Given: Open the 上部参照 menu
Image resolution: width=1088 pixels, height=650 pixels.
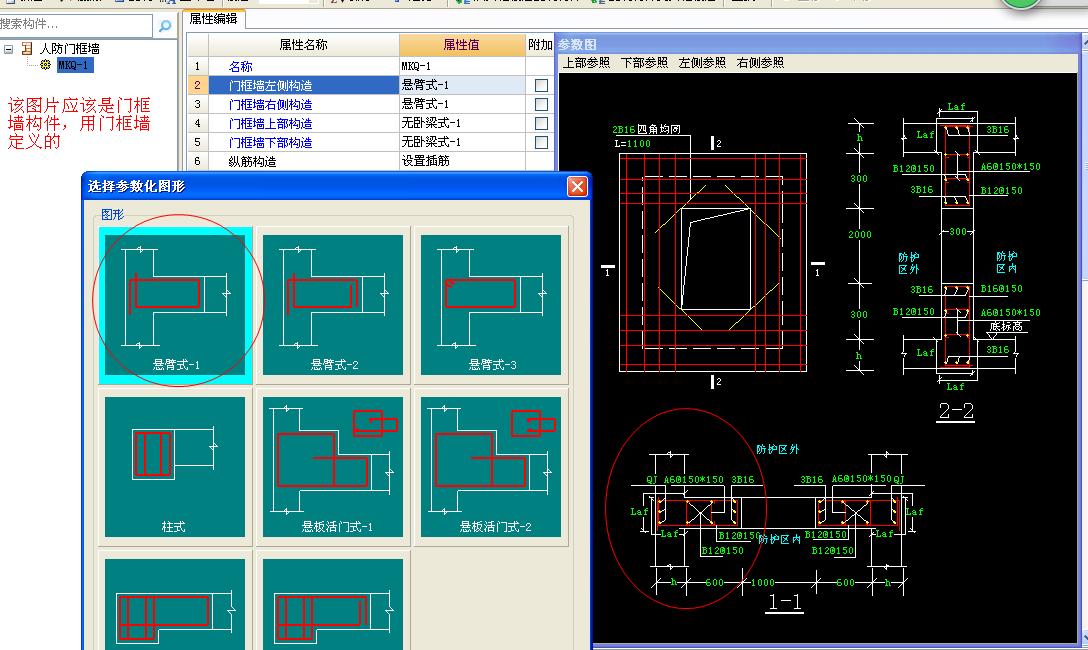Looking at the screenshot, I should click(586, 62).
